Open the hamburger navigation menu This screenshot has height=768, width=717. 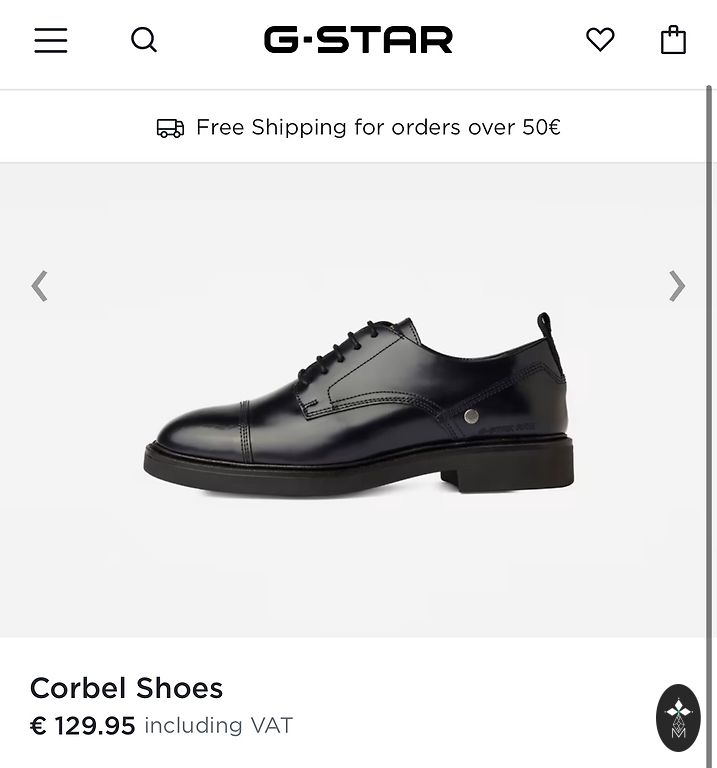(x=51, y=40)
